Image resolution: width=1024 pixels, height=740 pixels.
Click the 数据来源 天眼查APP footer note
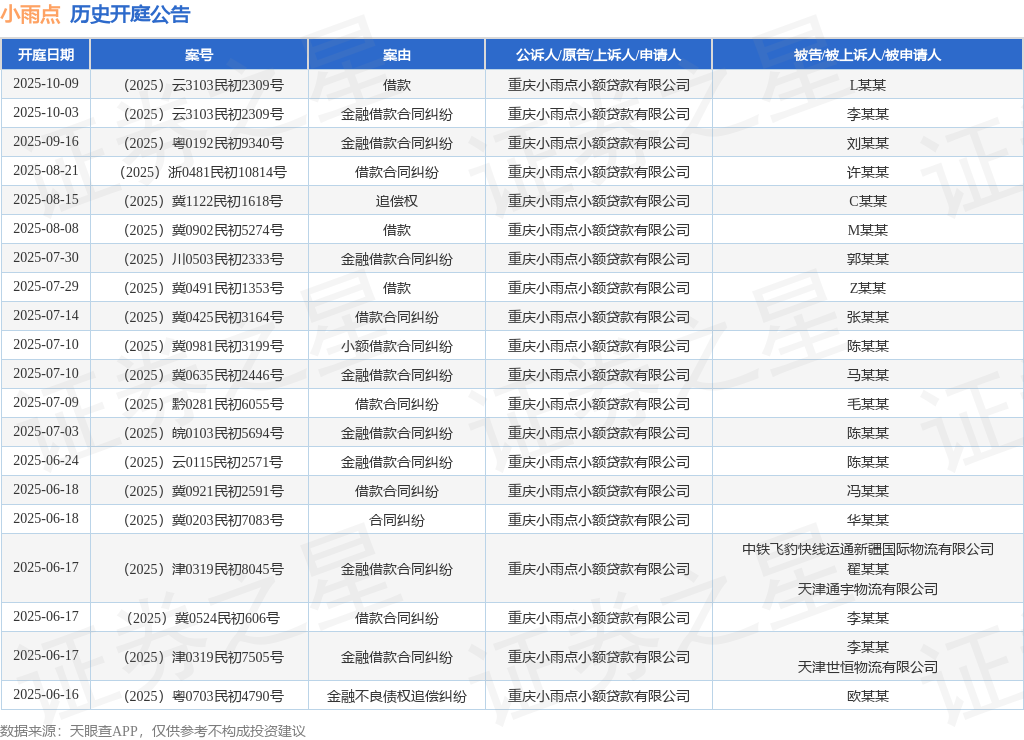152,731
